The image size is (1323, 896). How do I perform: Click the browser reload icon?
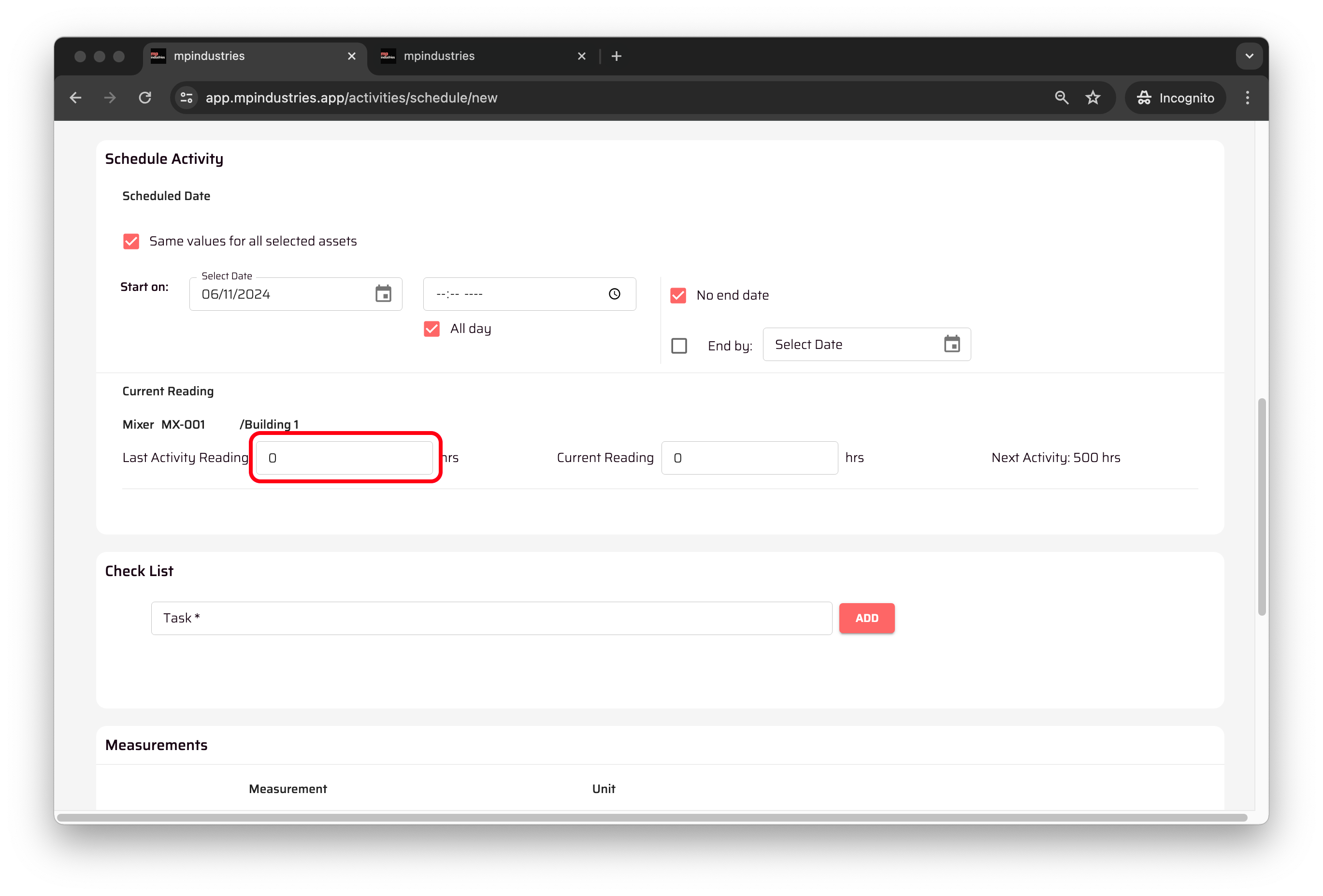[x=145, y=98]
